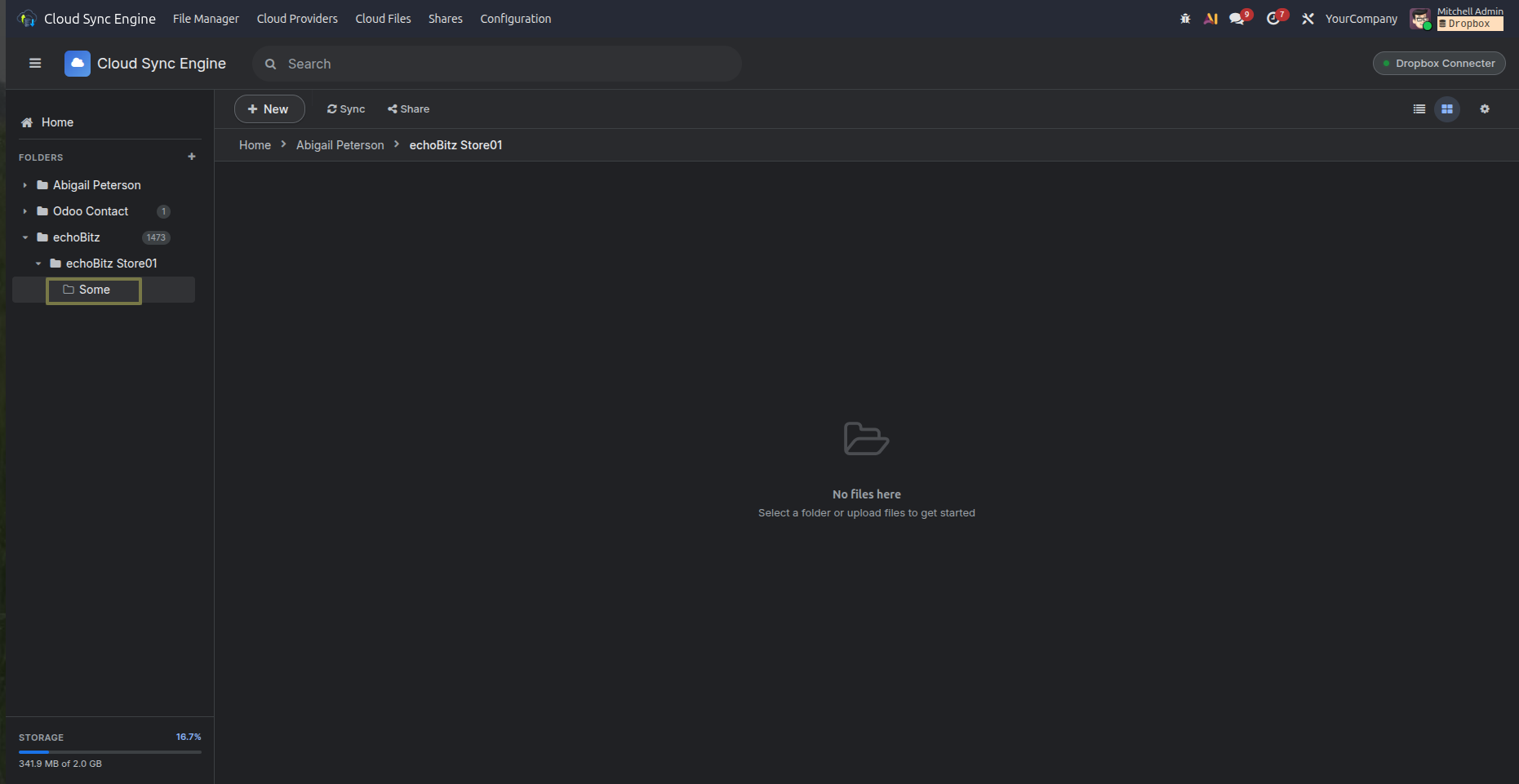Add a new folder with plus icon
The width and height of the screenshot is (1519, 784).
tap(192, 157)
